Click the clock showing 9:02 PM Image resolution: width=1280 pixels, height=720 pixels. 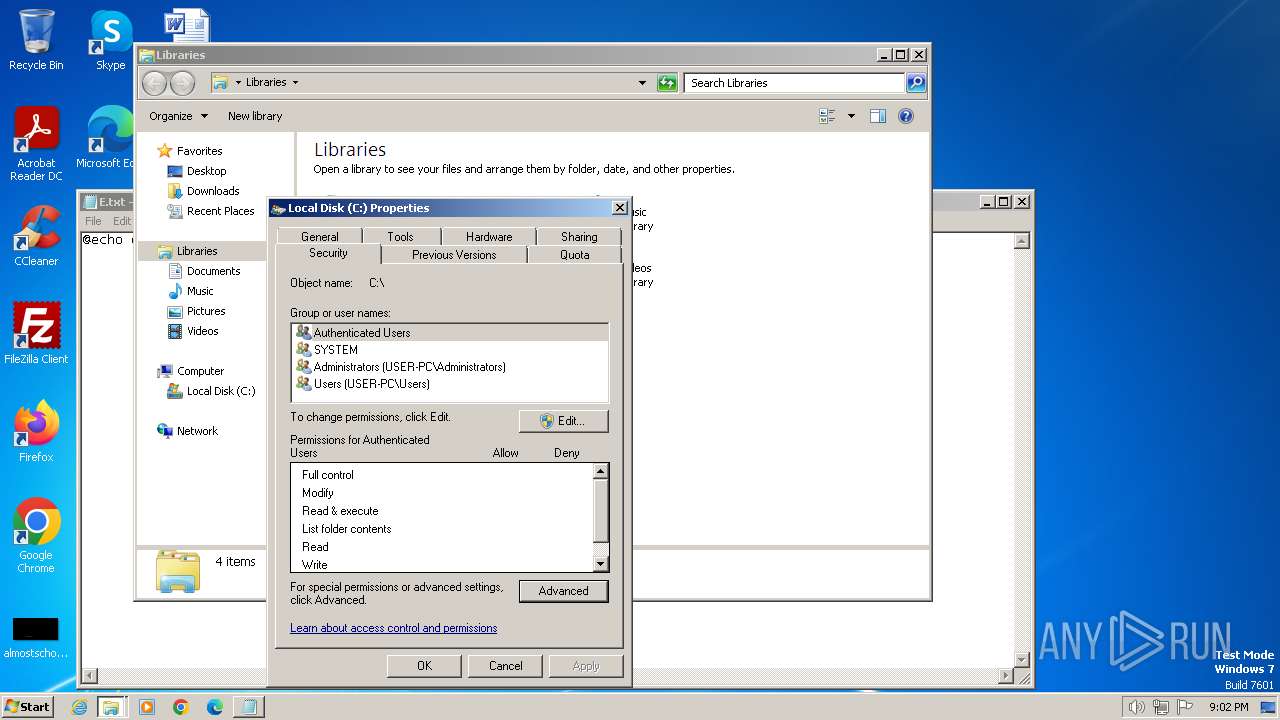[x=1228, y=707]
